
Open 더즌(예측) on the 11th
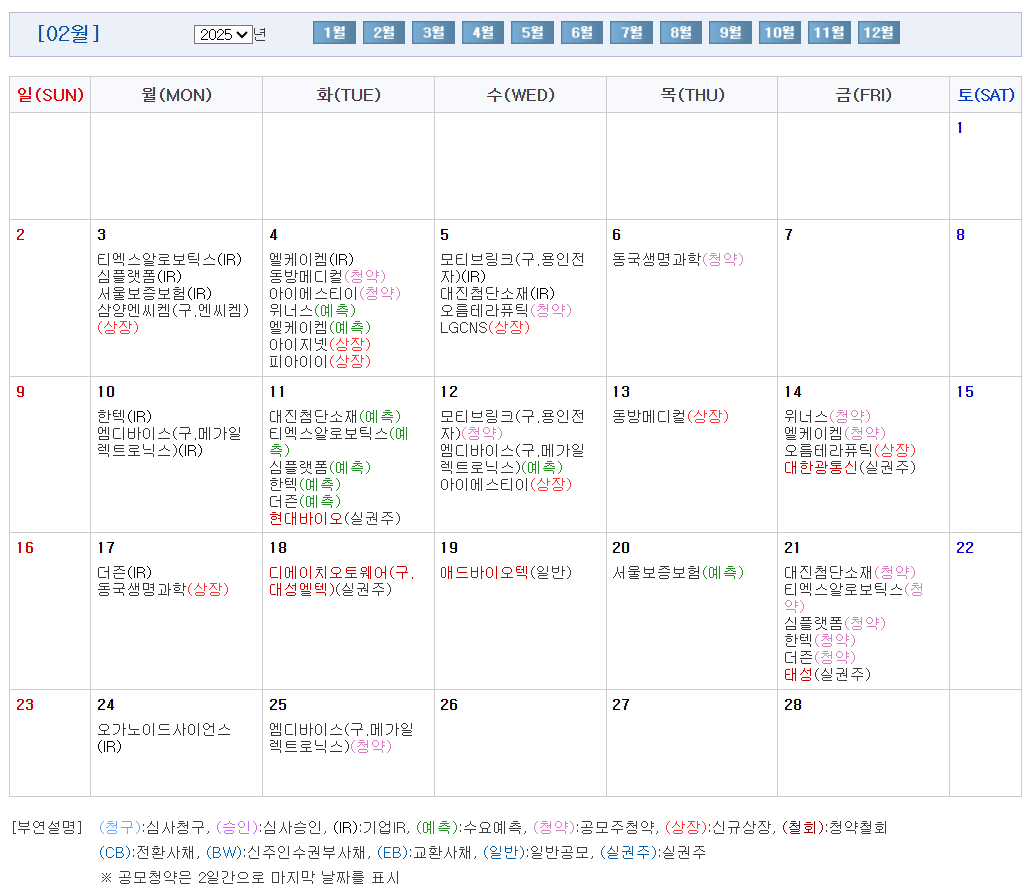tap(305, 501)
